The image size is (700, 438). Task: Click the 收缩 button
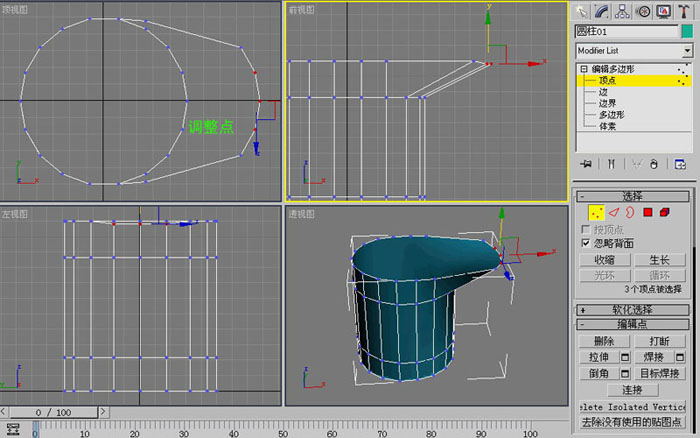(605, 260)
